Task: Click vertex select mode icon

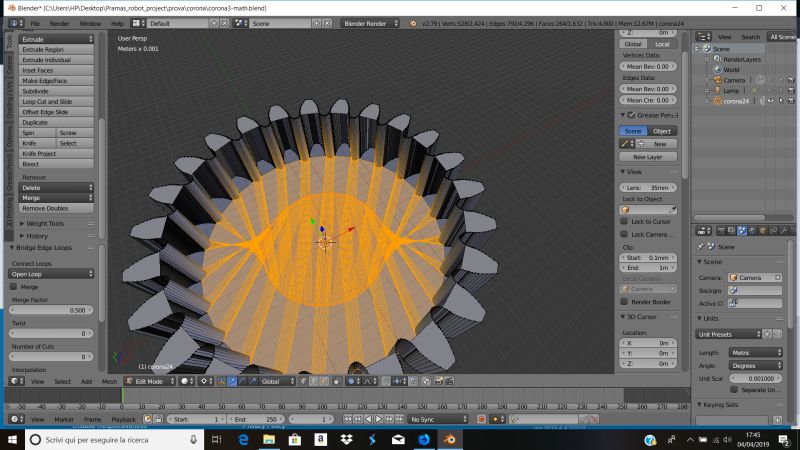Action: [303, 381]
